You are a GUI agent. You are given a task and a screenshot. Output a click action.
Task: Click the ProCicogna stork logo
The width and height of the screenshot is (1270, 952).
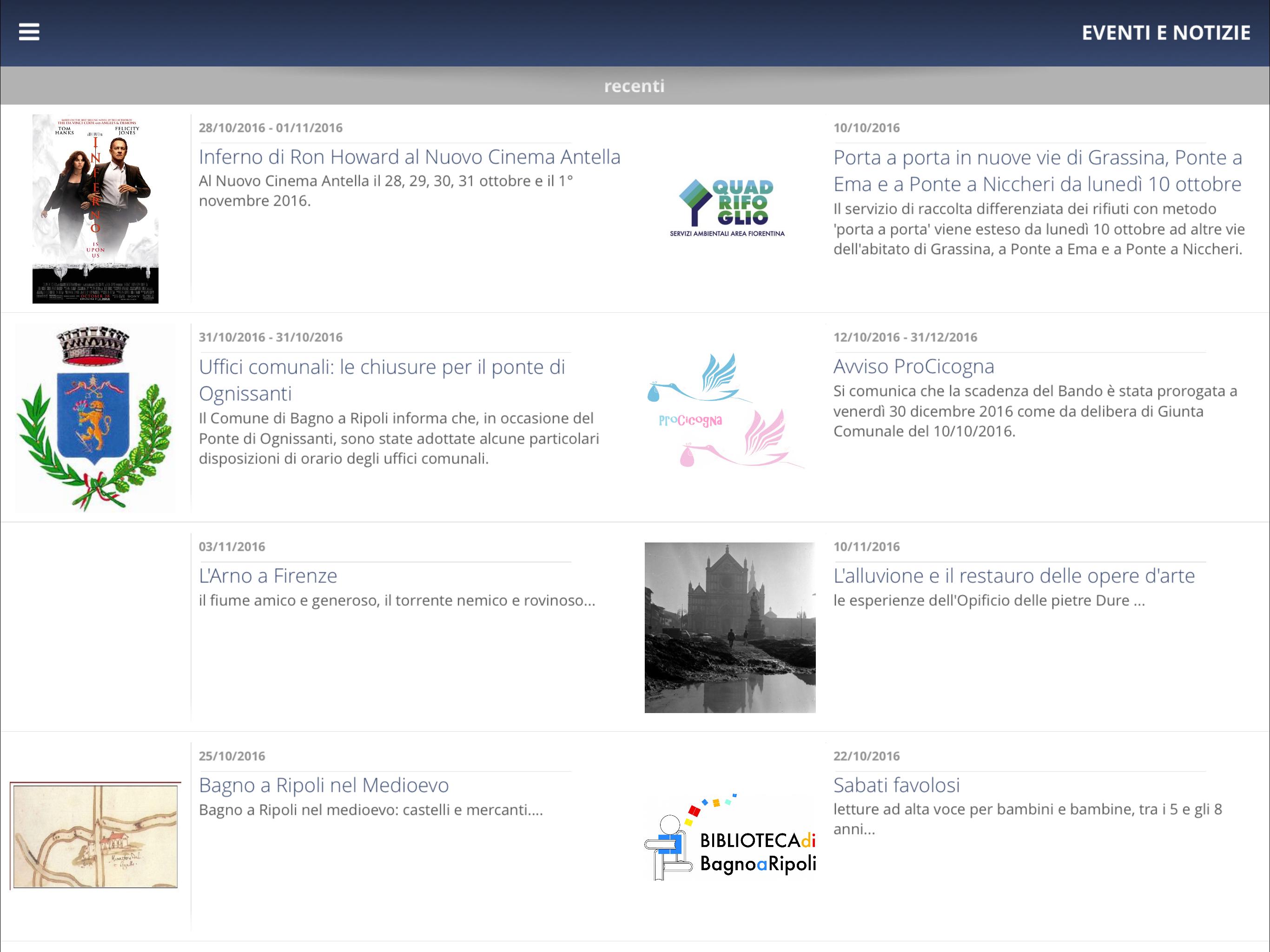(726, 410)
